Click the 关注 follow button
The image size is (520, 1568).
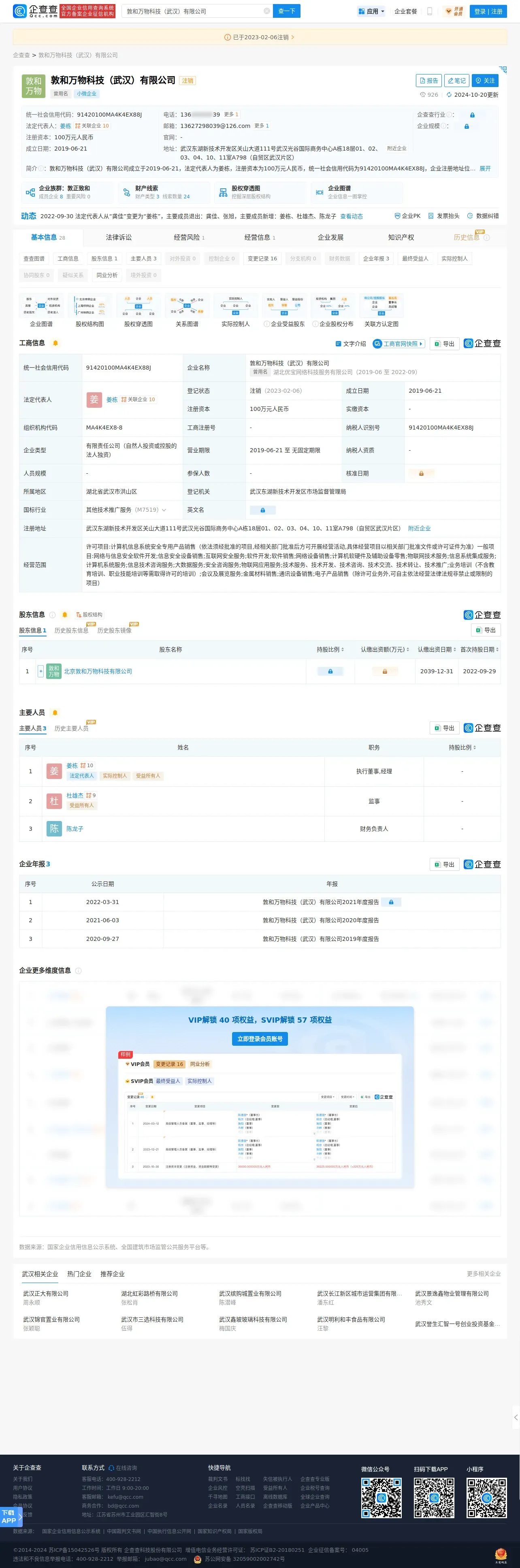(485, 80)
